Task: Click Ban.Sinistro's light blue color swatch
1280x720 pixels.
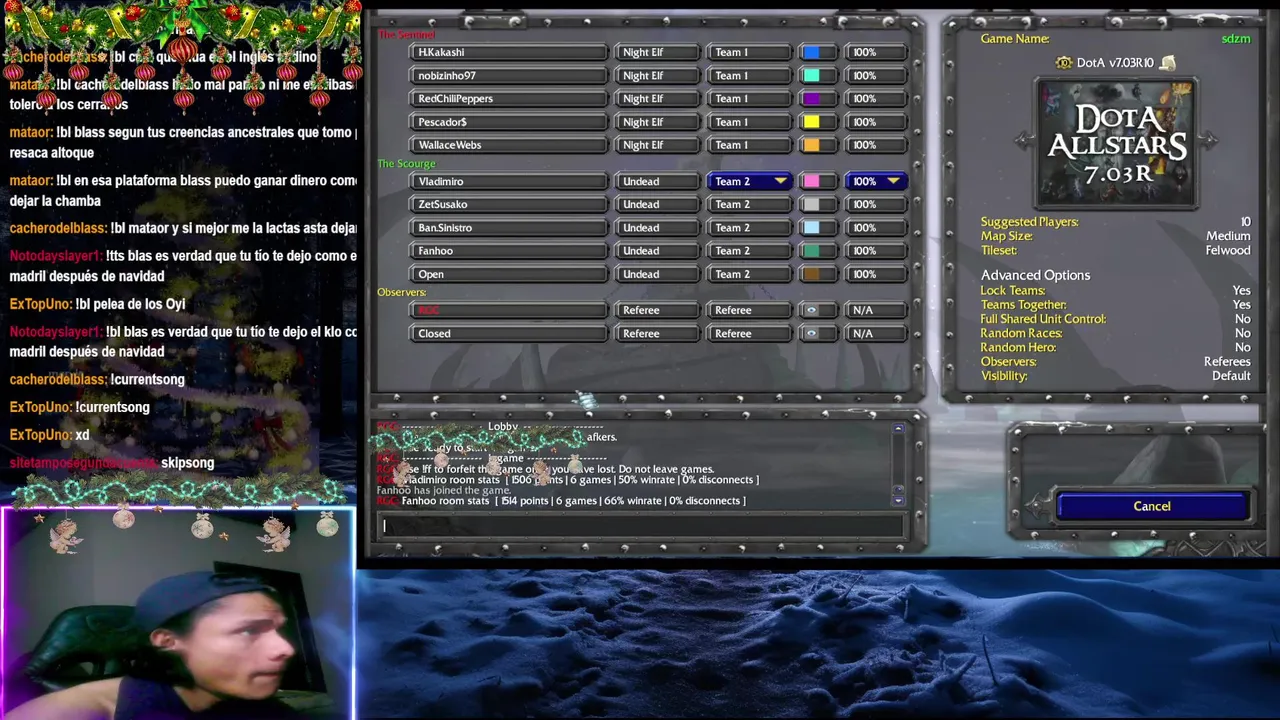Action: [x=811, y=227]
